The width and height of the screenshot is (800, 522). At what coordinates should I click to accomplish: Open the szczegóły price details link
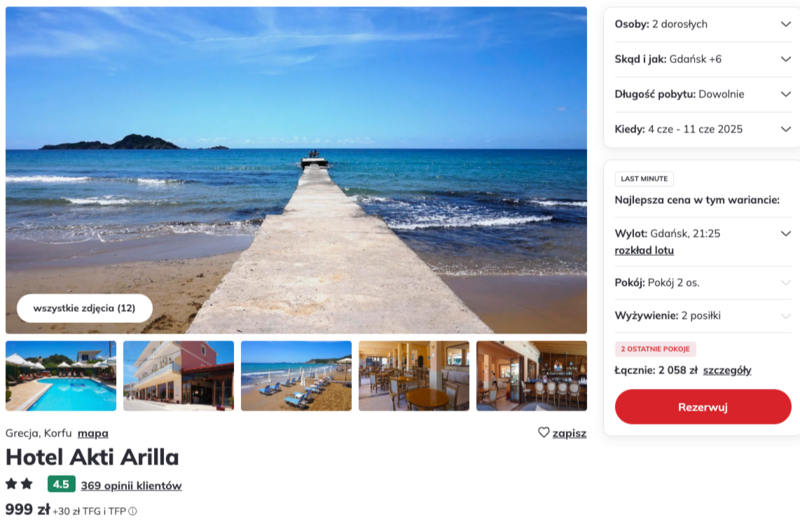point(727,370)
